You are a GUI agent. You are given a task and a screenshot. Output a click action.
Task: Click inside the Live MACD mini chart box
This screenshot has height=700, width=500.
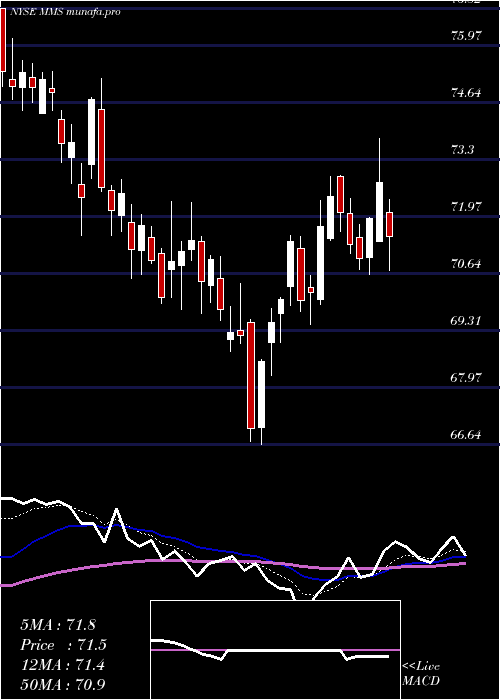point(275,650)
